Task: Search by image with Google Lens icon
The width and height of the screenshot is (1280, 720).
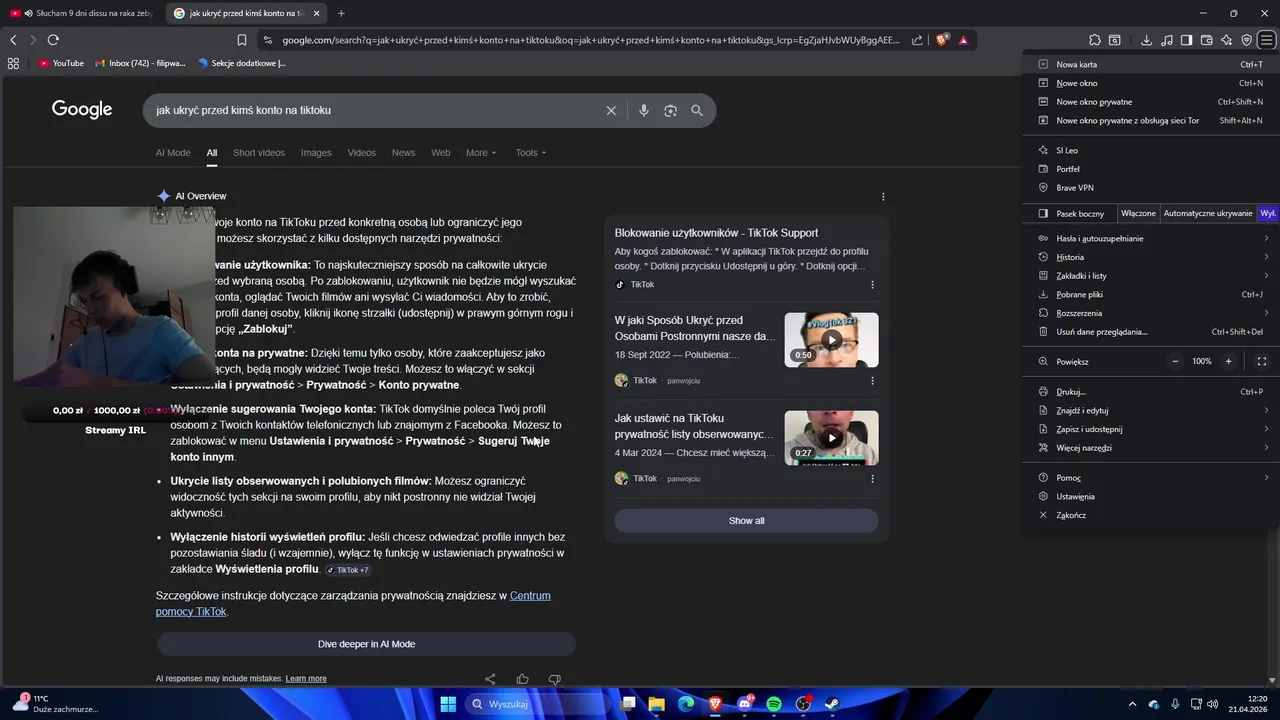Action: [x=671, y=110]
